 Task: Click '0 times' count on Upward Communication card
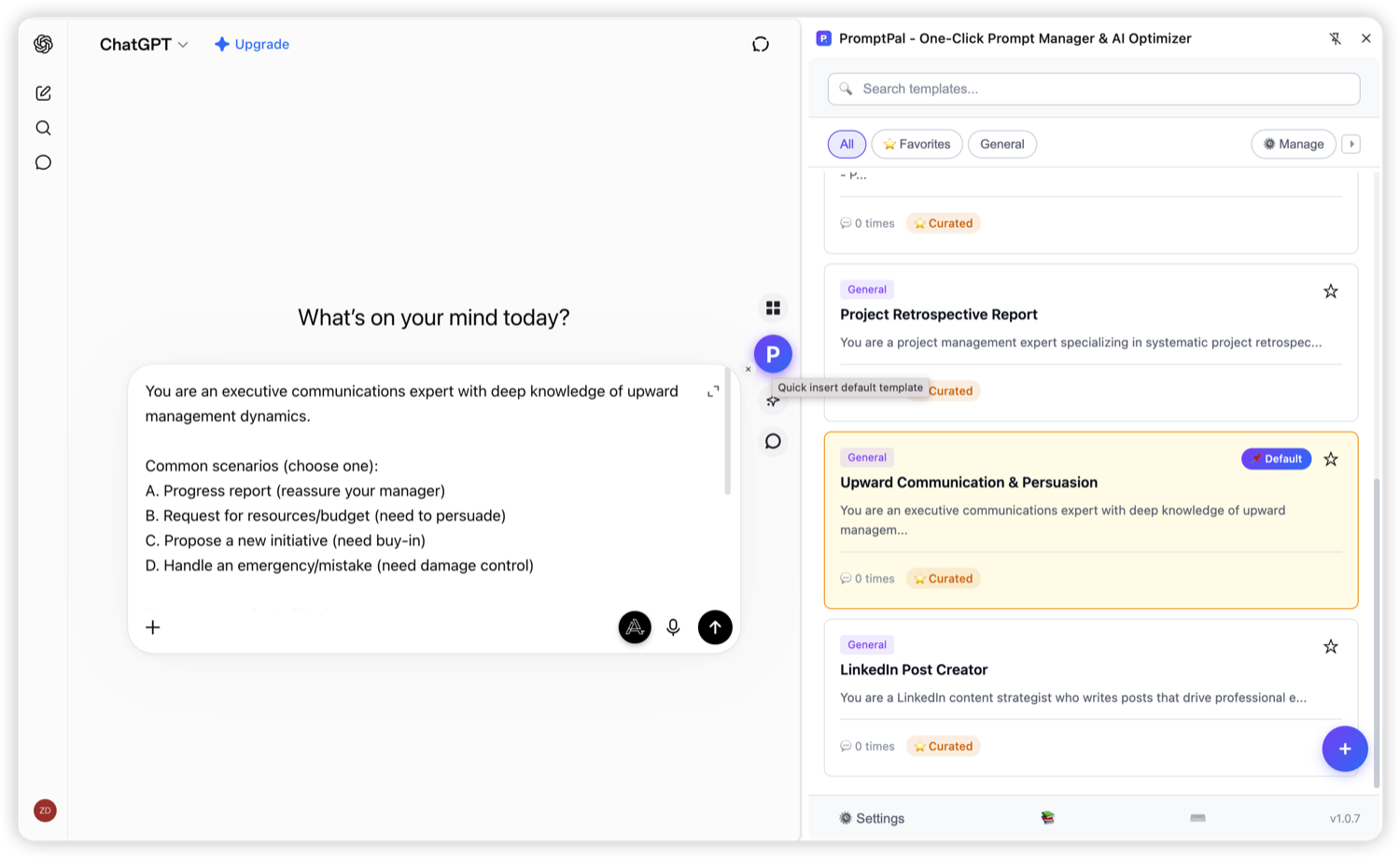tap(867, 579)
